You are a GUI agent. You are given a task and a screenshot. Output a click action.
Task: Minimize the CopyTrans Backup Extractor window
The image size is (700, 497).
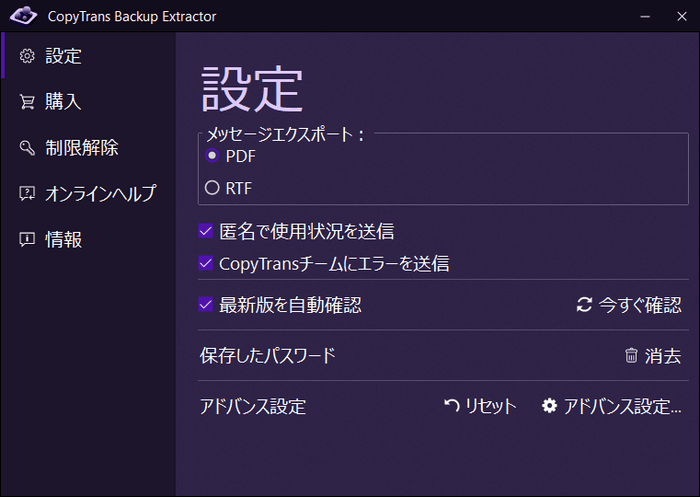tap(645, 17)
